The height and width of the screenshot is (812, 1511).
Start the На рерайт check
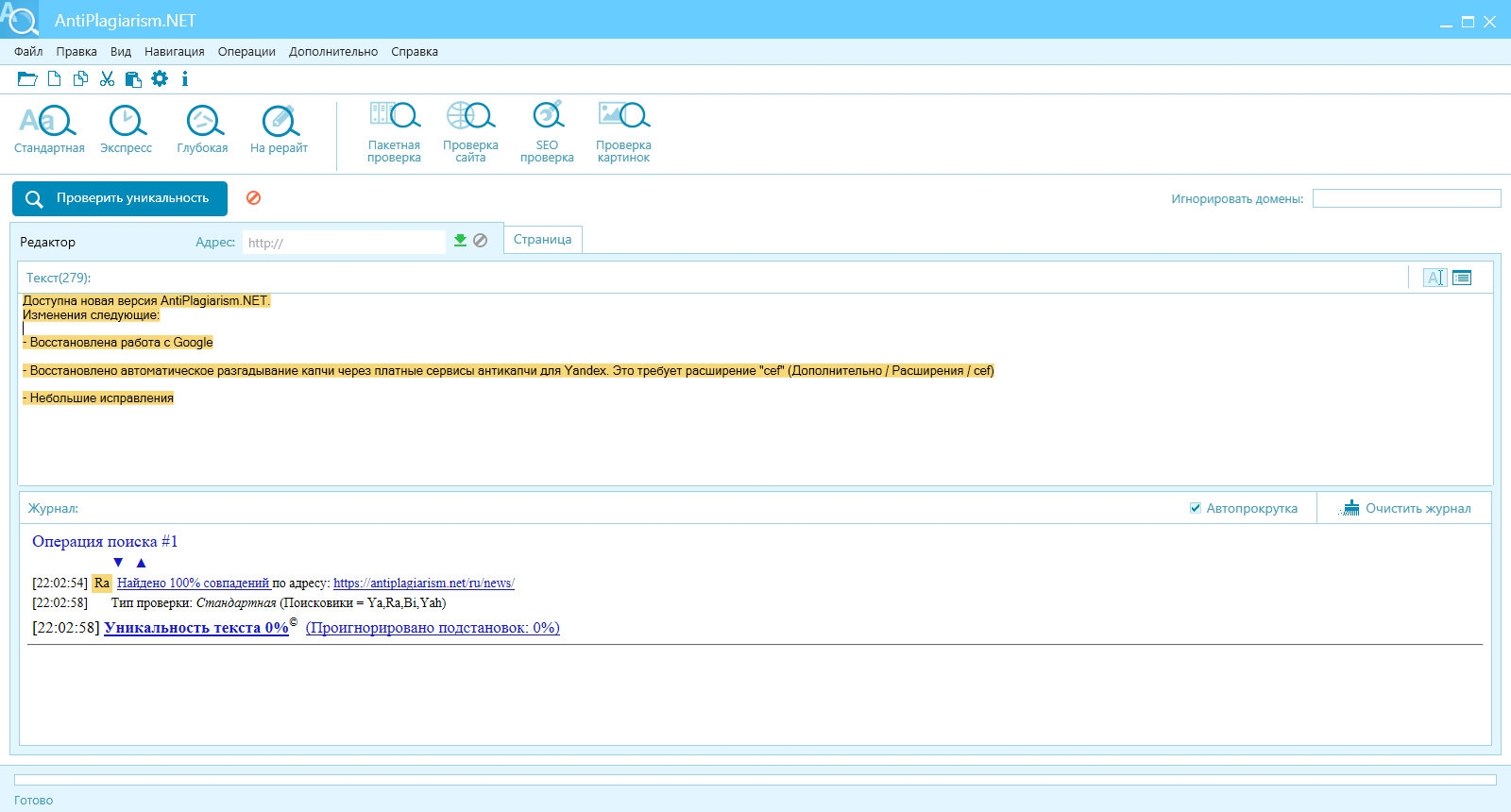tap(279, 129)
